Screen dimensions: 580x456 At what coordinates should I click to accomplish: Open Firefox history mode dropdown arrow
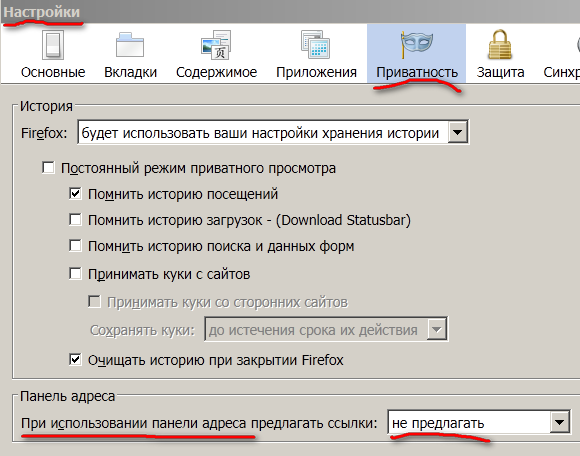click(x=458, y=132)
